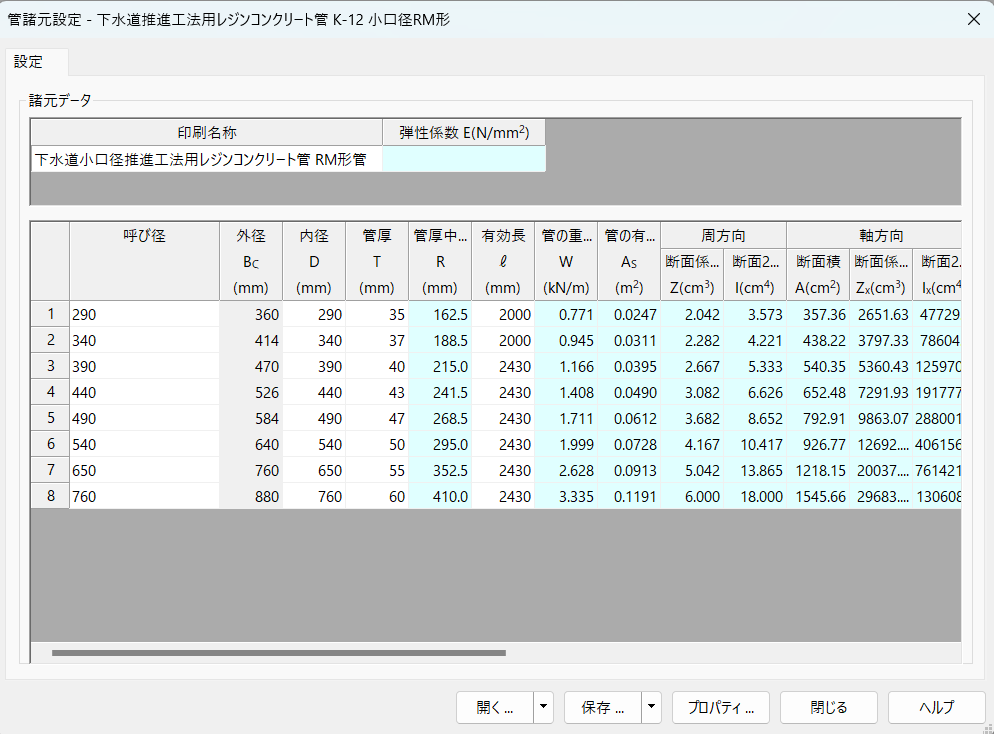
Task: Click the 弾性係数 E input cell
Action: pyautogui.click(x=464, y=159)
